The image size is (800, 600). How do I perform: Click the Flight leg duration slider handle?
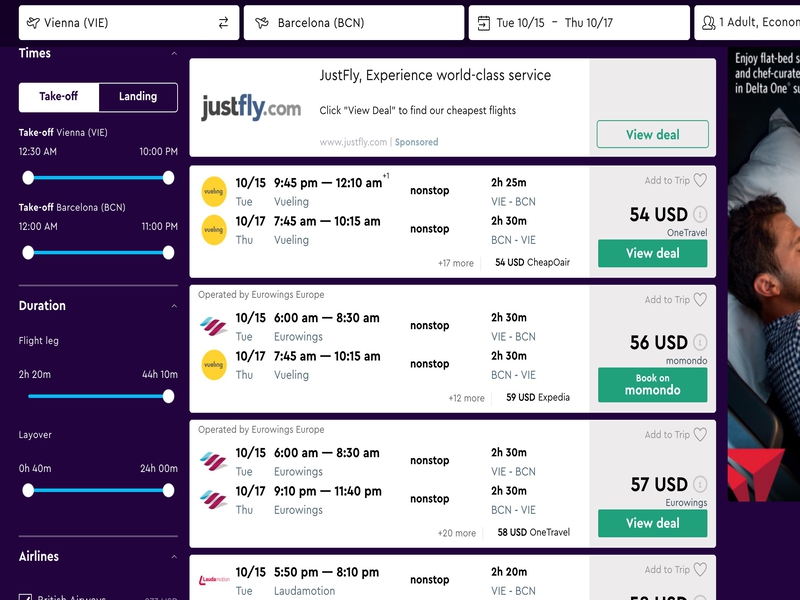pyautogui.click(x=168, y=396)
